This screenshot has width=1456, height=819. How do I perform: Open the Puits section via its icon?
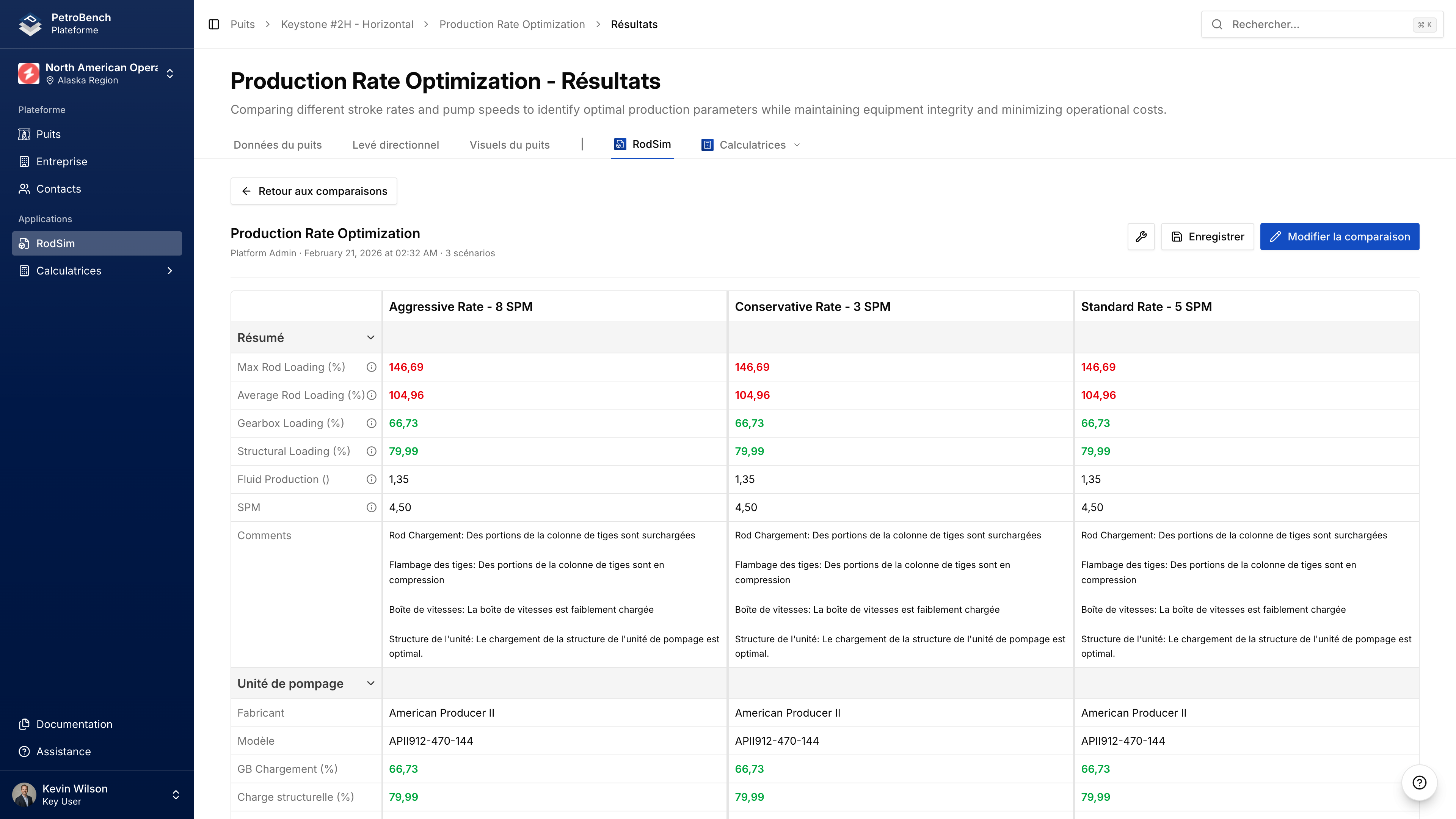[x=24, y=134]
